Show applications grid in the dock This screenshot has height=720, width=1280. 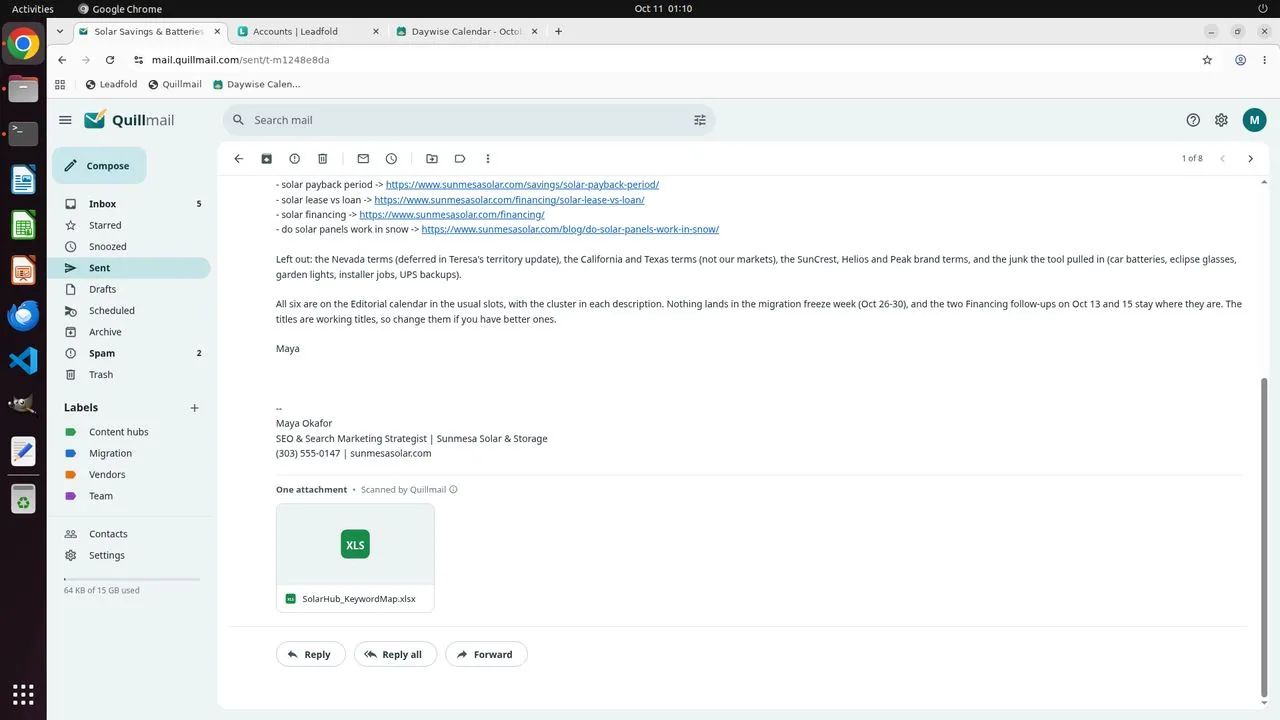23,694
